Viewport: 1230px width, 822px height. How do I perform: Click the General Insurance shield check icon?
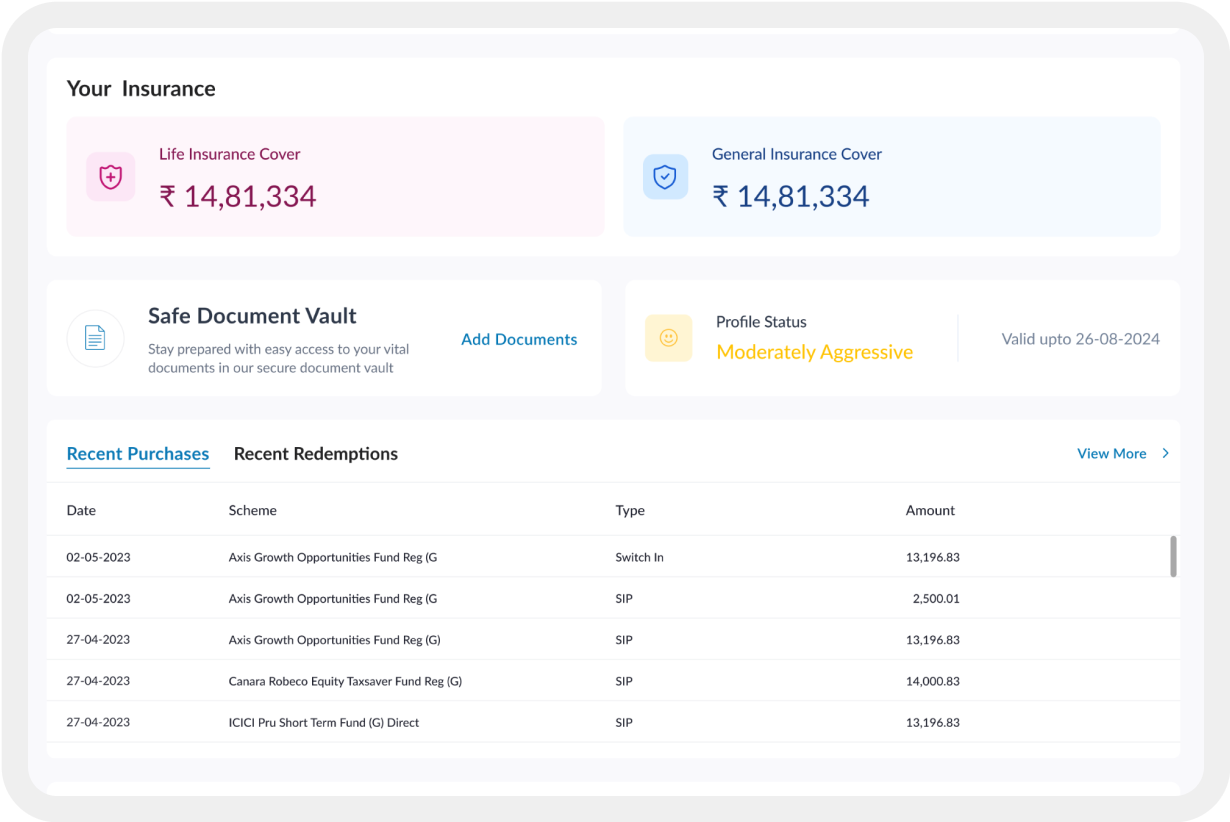pyautogui.click(x=665, y=177)
